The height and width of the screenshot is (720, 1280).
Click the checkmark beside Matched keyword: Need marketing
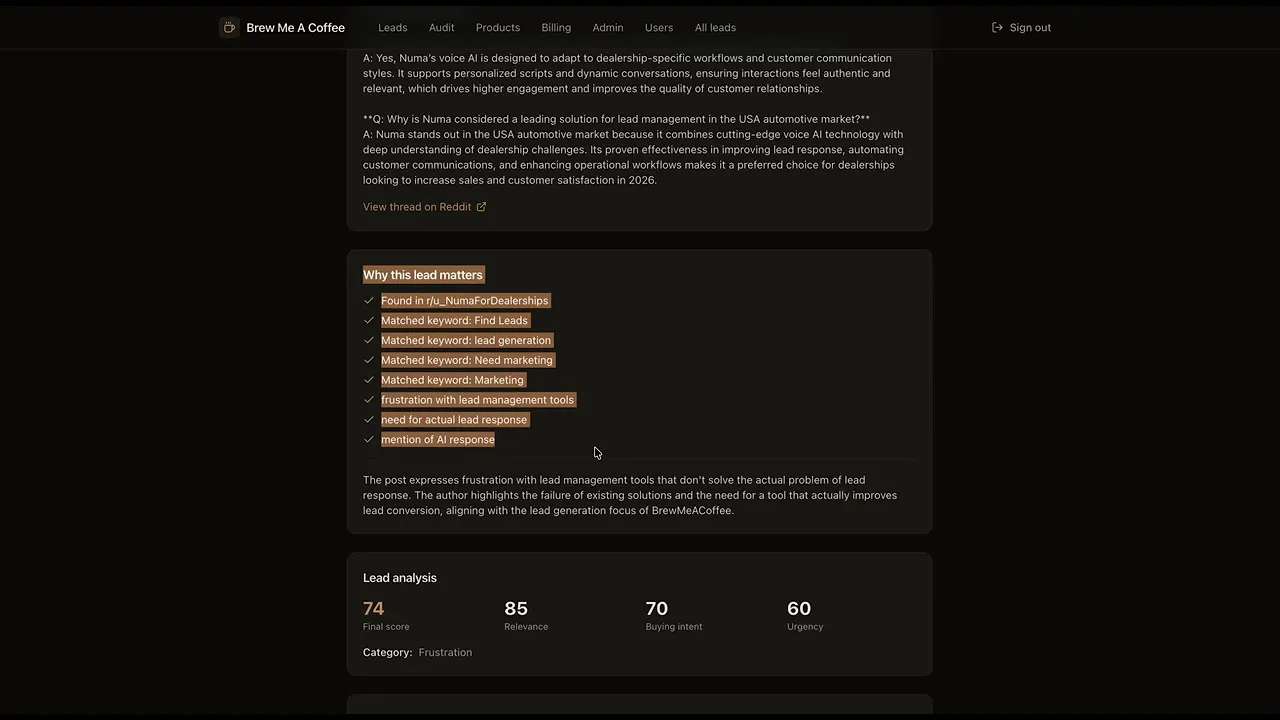pyautogui.click(x=369, y=360)
